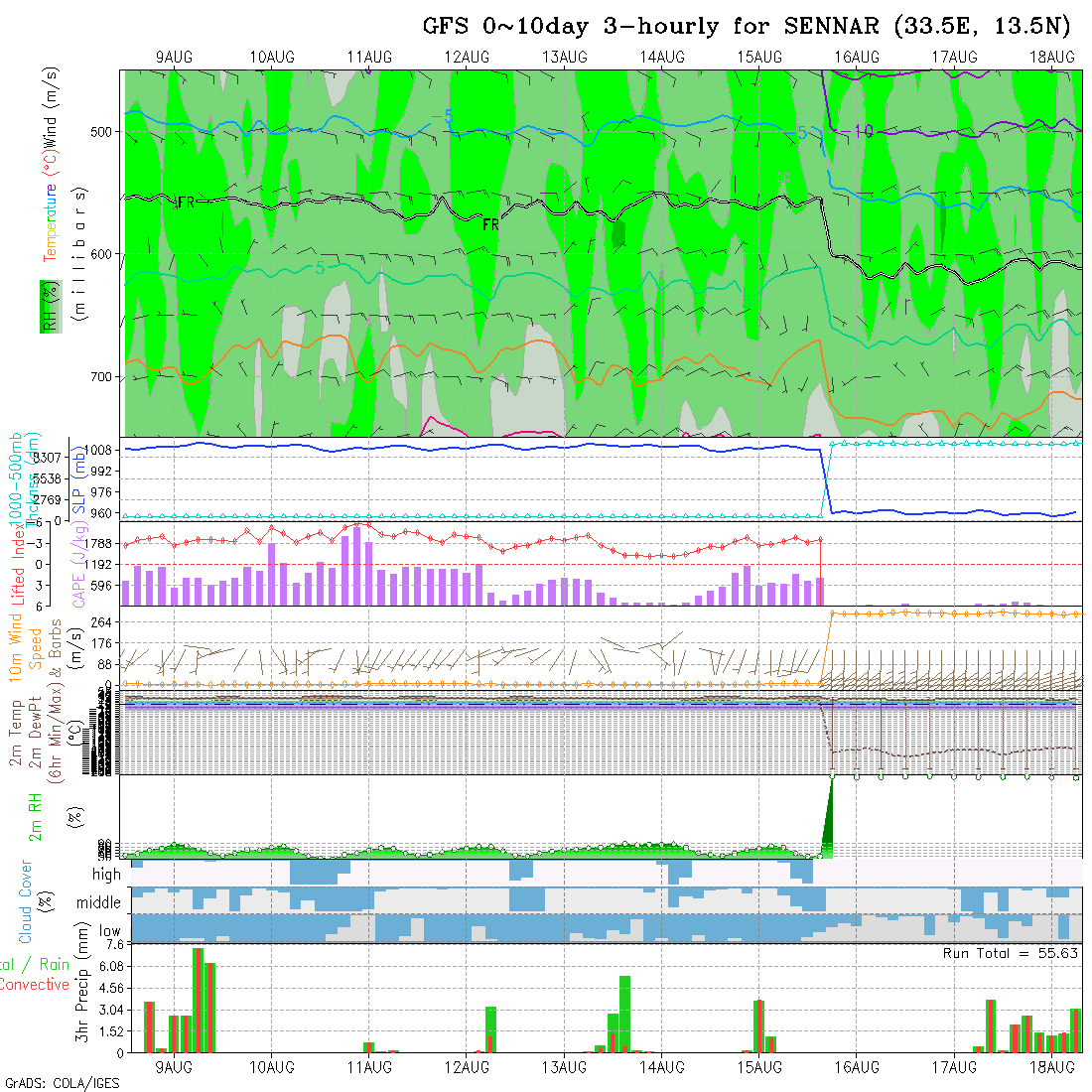Click the 1192 CAPE axis value

click(x=99, y=565)
